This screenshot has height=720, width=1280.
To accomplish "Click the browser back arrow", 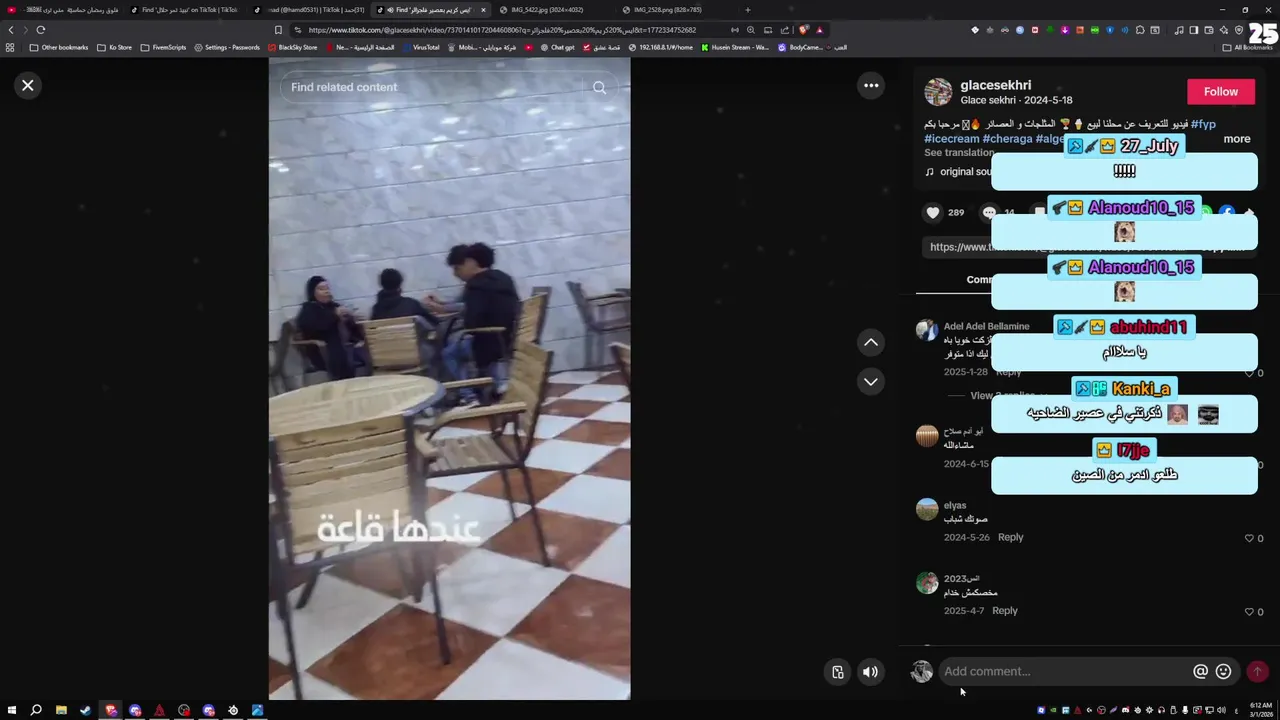I will pyautogui.click(x=11, y=30).
